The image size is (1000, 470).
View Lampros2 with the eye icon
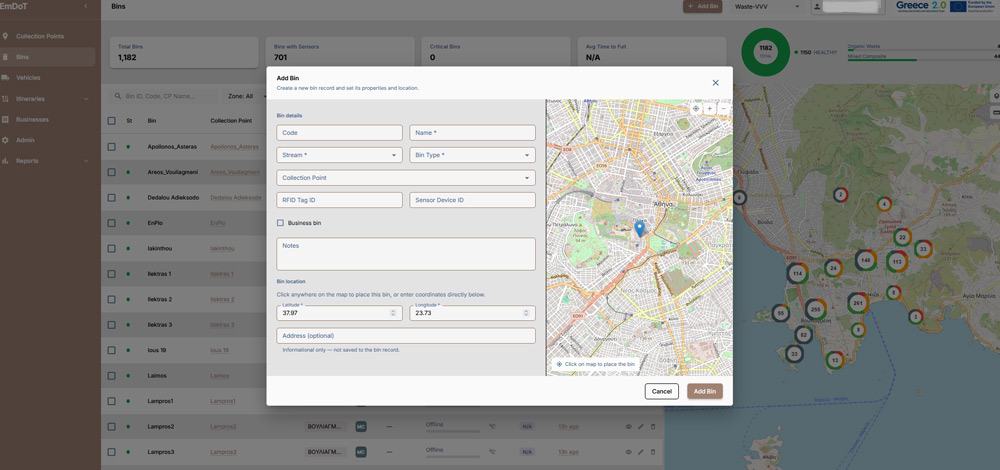(628, 427)
